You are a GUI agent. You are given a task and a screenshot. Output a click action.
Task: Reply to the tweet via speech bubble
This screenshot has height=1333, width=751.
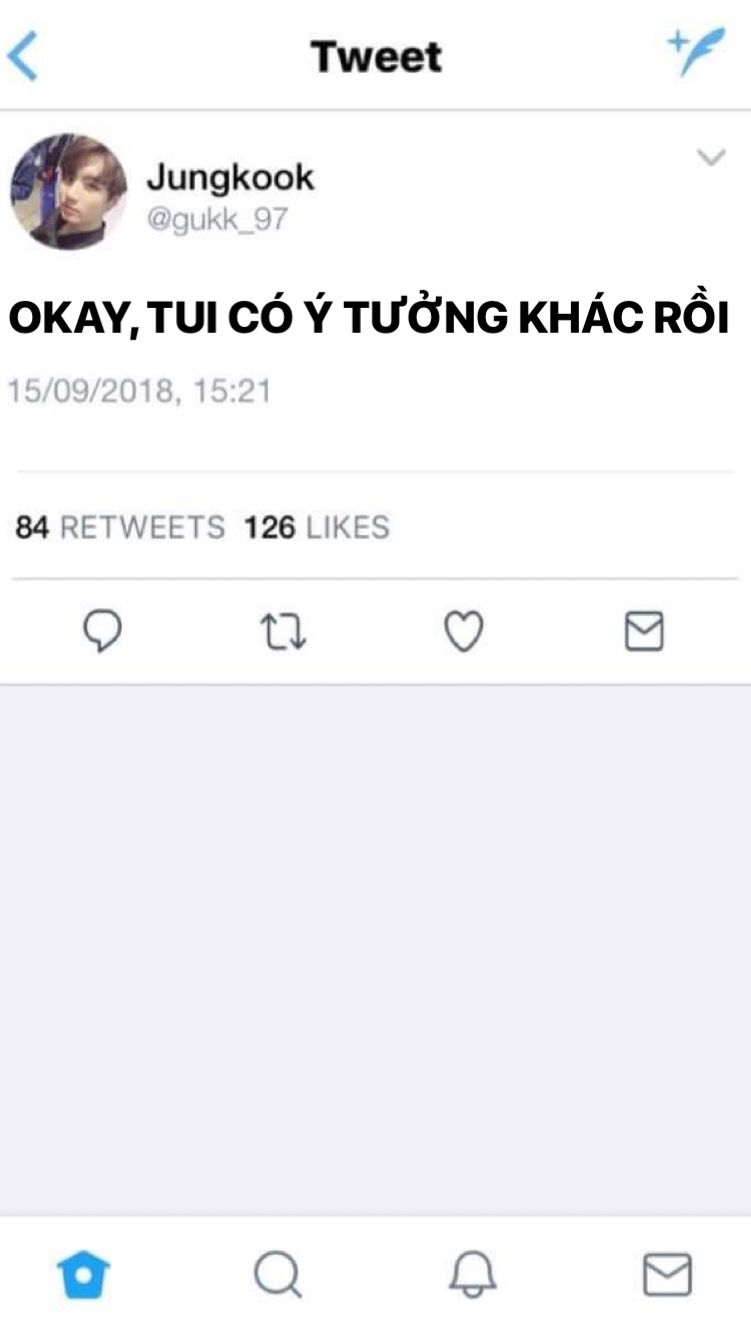(101, 632)
